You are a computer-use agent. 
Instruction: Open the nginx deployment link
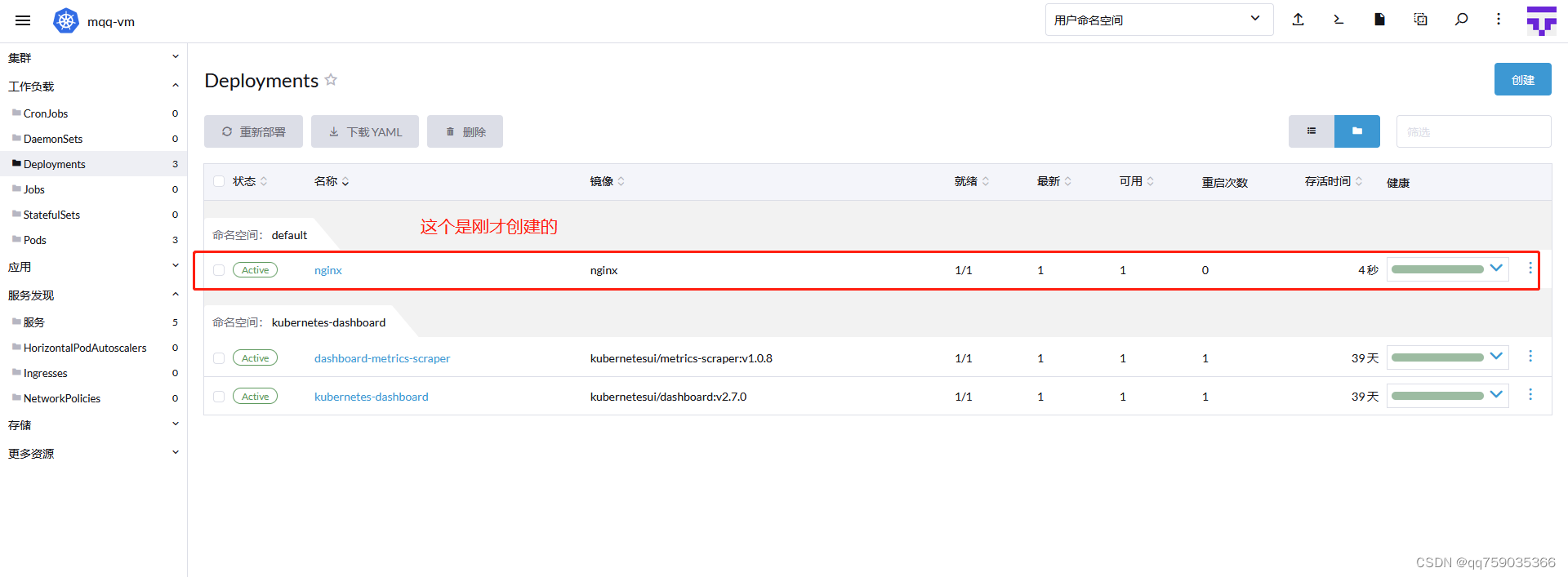pos(328,270)
